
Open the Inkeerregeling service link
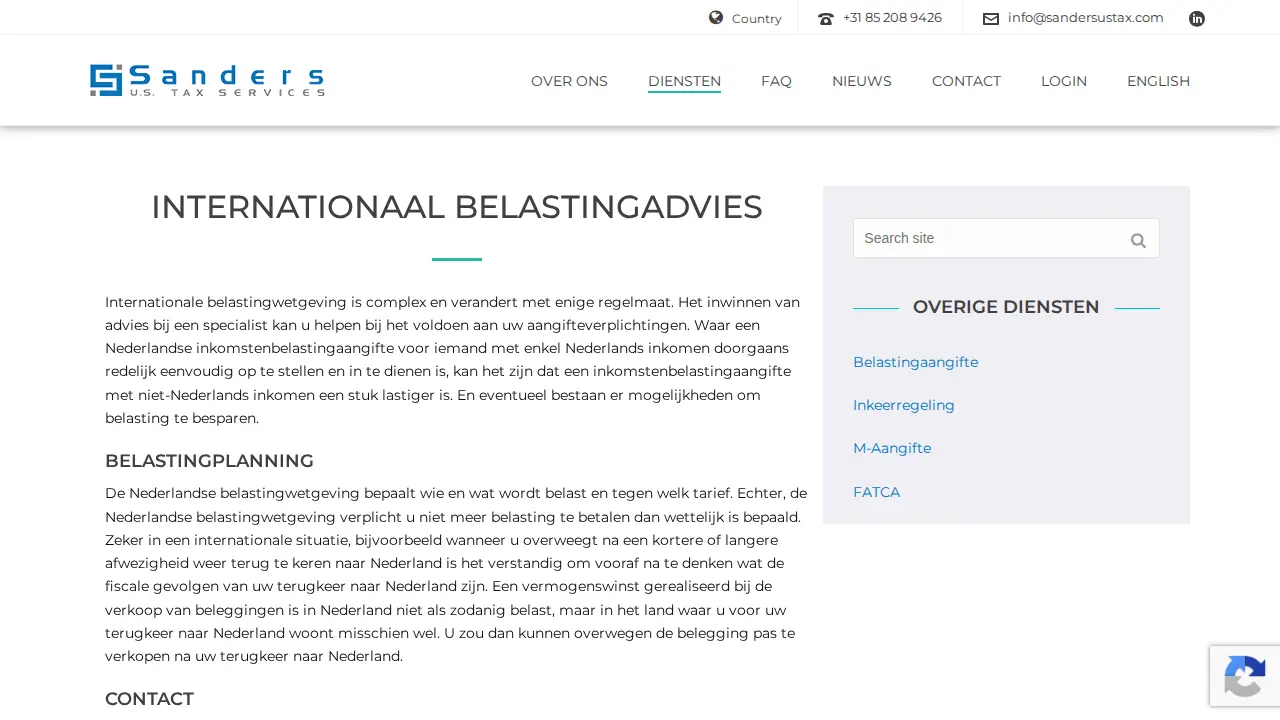[904, 405]
